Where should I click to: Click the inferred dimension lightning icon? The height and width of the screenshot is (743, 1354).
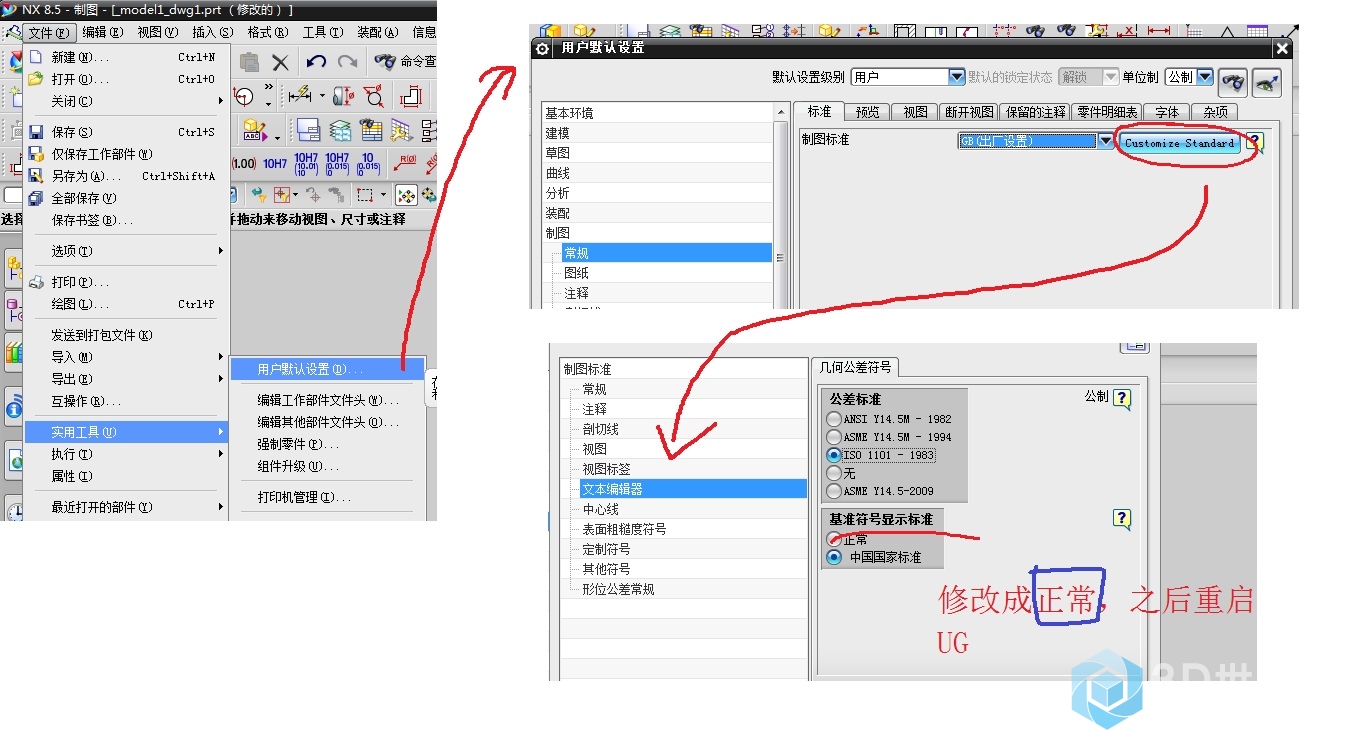[x=299, y=96]
